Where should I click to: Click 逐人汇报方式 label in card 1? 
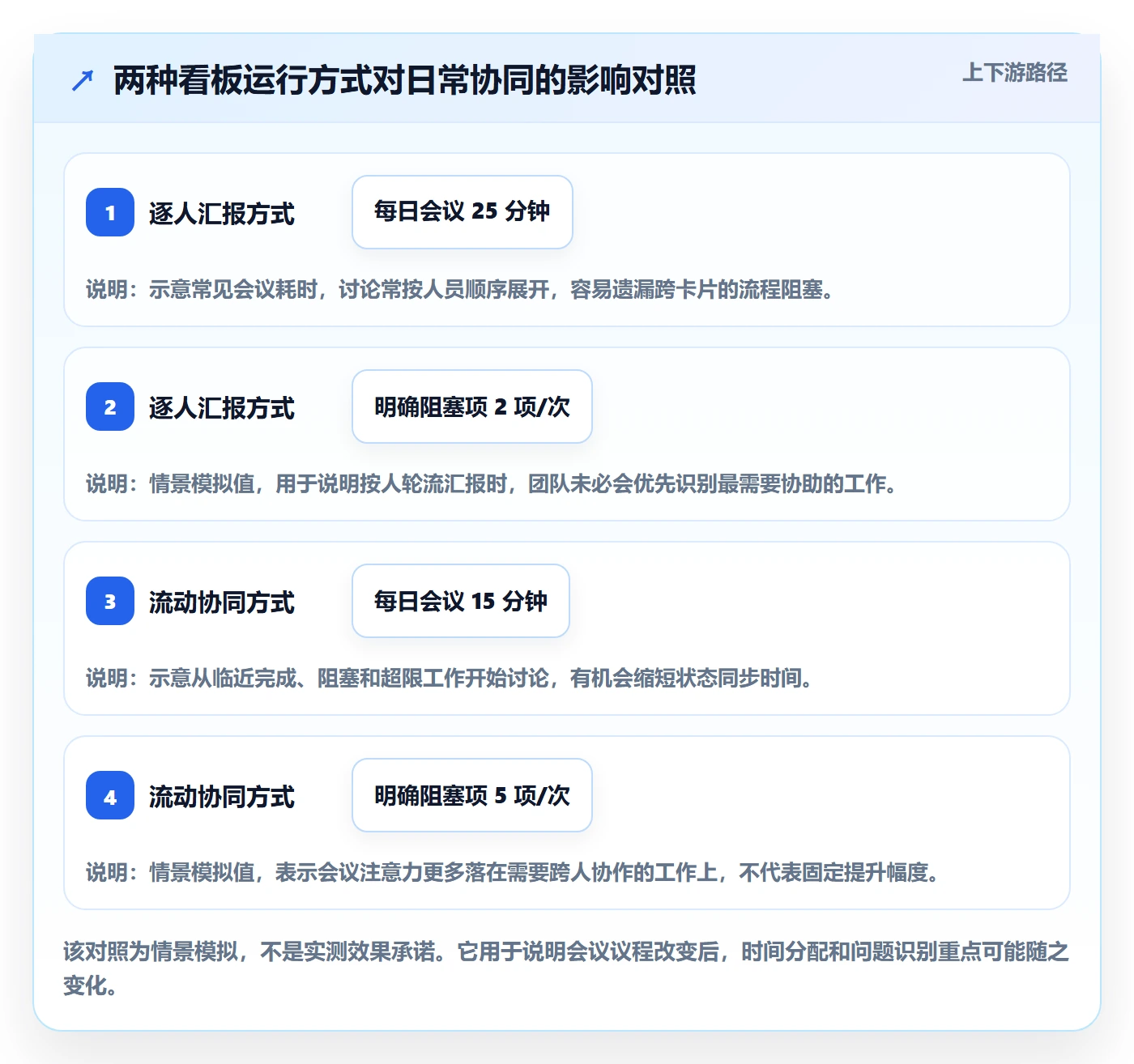222,214
